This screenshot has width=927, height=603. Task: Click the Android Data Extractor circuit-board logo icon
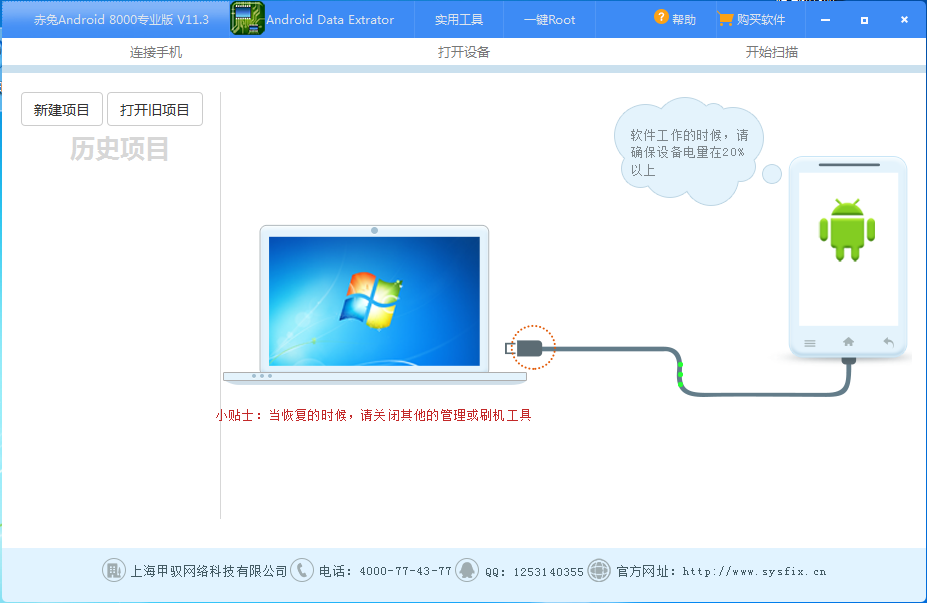pyautogui.click(x=247, y=19)
